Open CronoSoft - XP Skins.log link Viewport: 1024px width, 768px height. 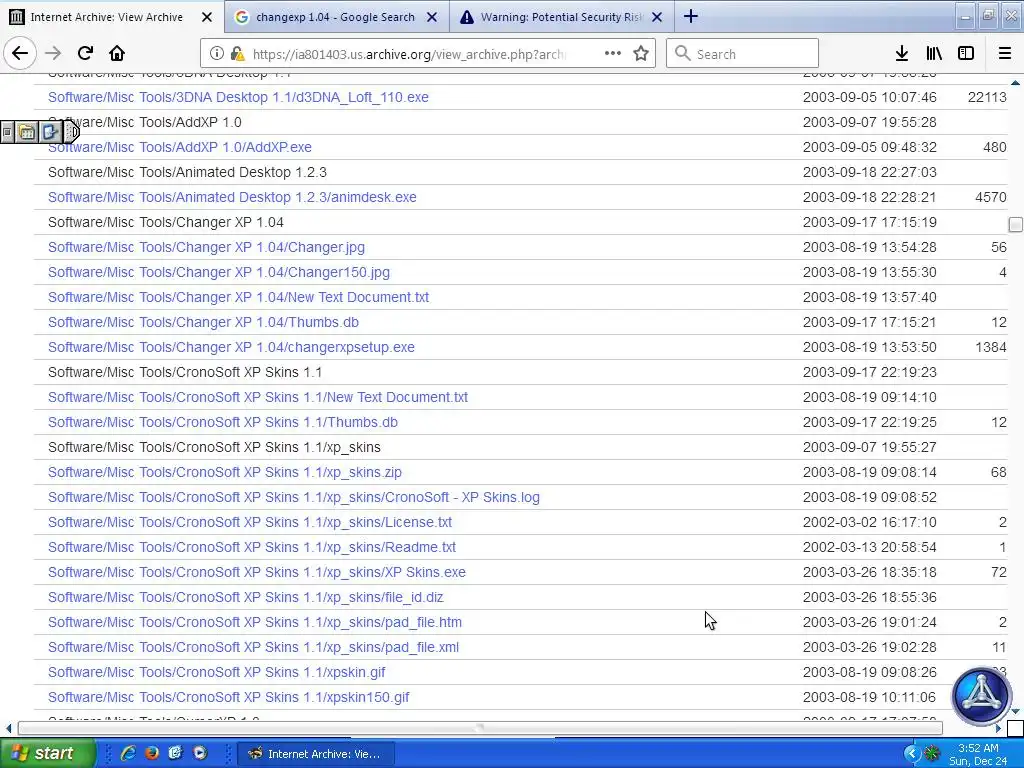[x=294, y=497]
